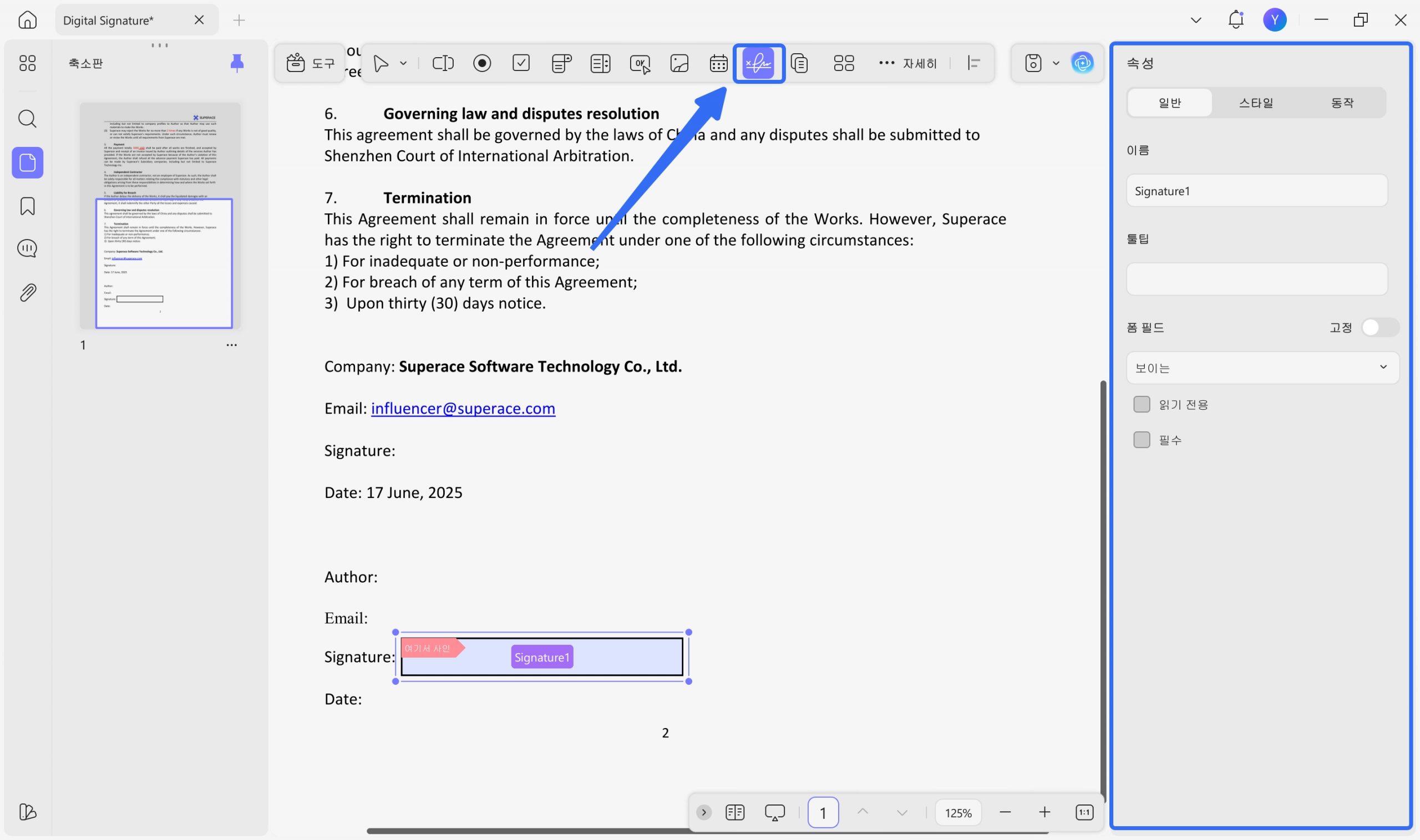Click the align left icon
Viewport: 1420px width, 840px height.
tap(973, 63)
